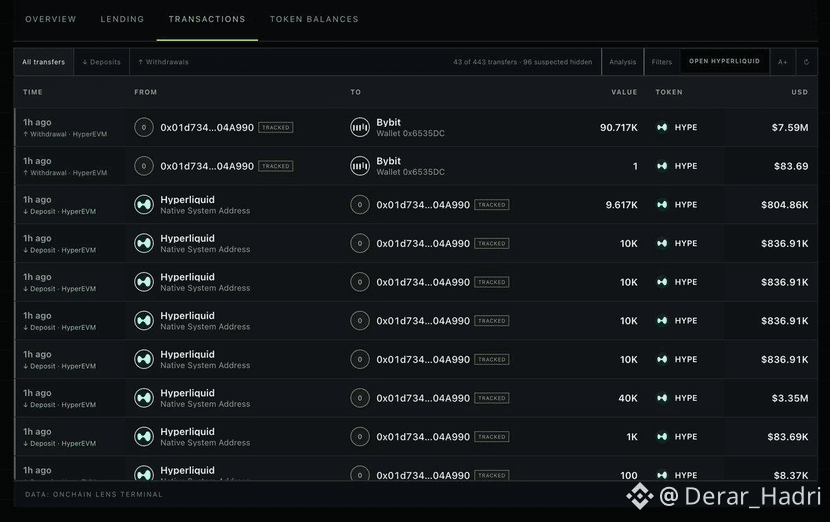
Task: Sort by the VALUE column header
Action: pyautogui.click(x=624, y=92)
